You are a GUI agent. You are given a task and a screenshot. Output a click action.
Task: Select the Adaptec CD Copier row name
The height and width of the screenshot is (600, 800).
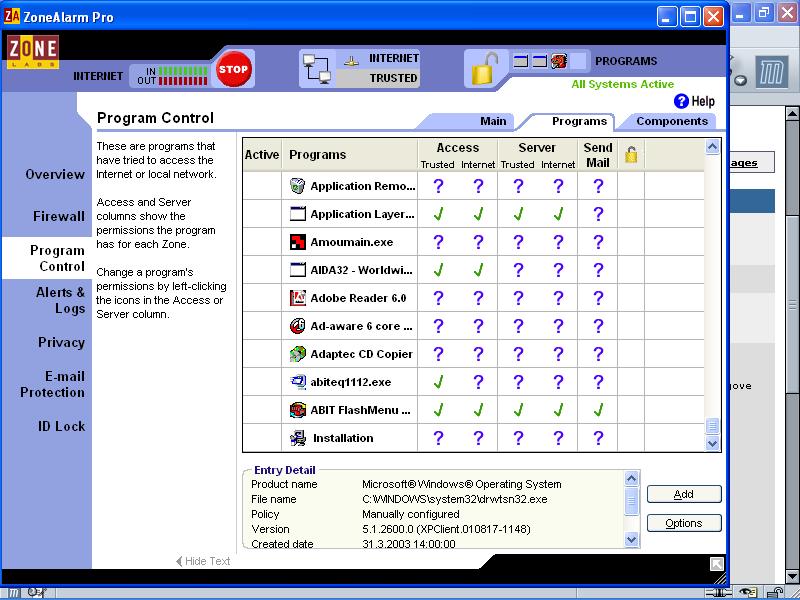[x=361, y=354]
